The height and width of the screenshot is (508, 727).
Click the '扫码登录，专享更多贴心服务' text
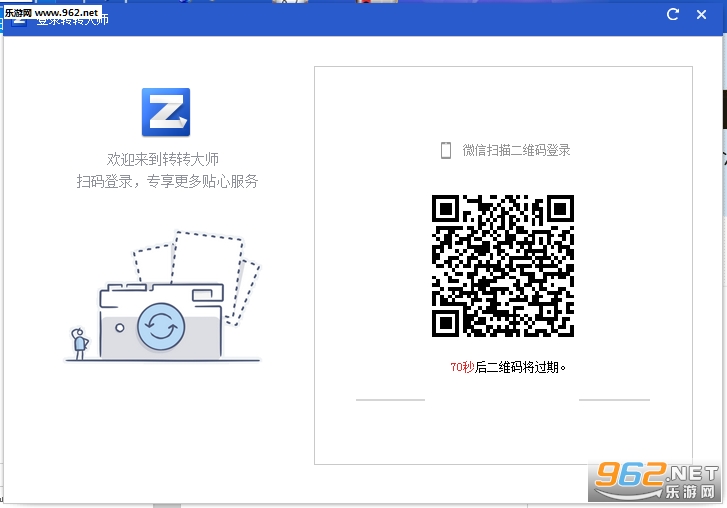[167, 181]
